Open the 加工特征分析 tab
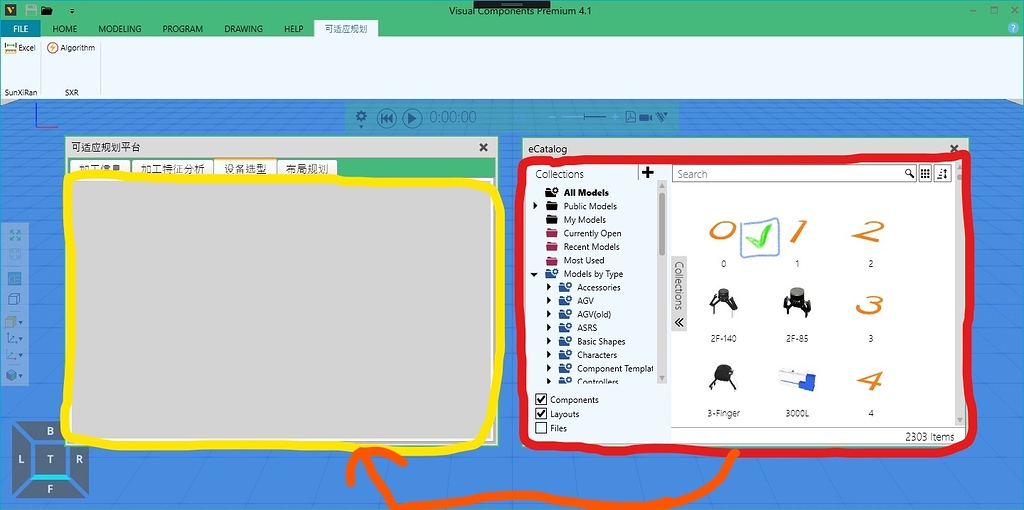The height and width of the screenshot is (510, 1024). 173,168
